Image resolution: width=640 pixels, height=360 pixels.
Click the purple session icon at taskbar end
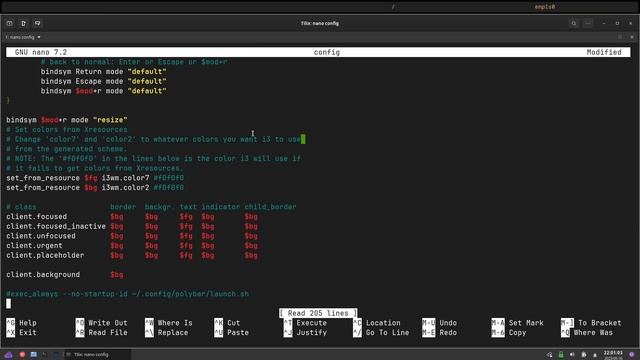click(x=632, y=355)
